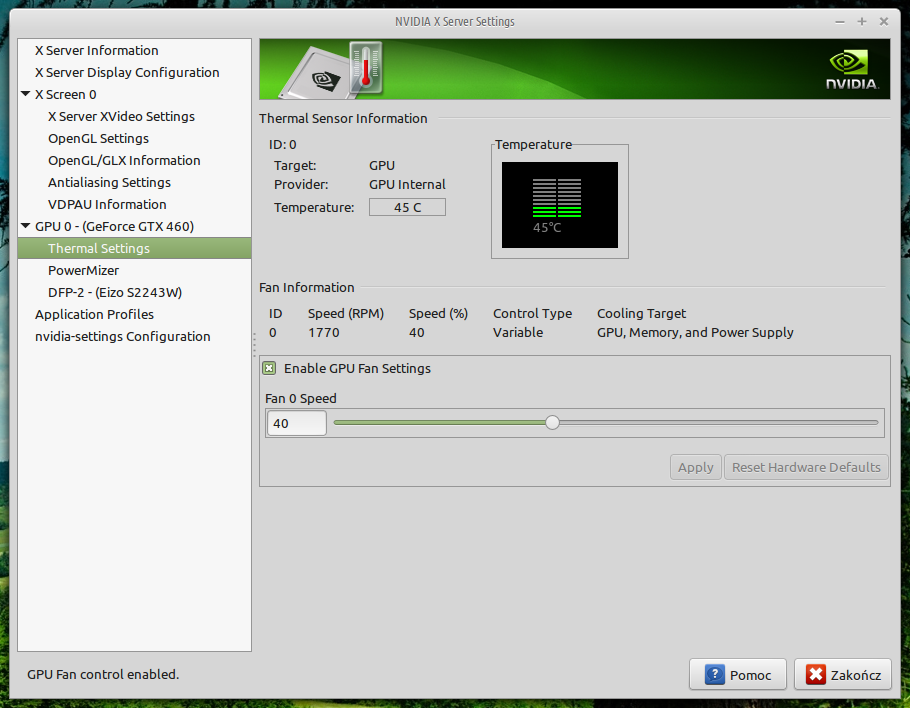Viewport: 910px width, 708px height.
Task: Collapse the GPU 0 GeForce GTX 460 node
Action: (26, 226)
